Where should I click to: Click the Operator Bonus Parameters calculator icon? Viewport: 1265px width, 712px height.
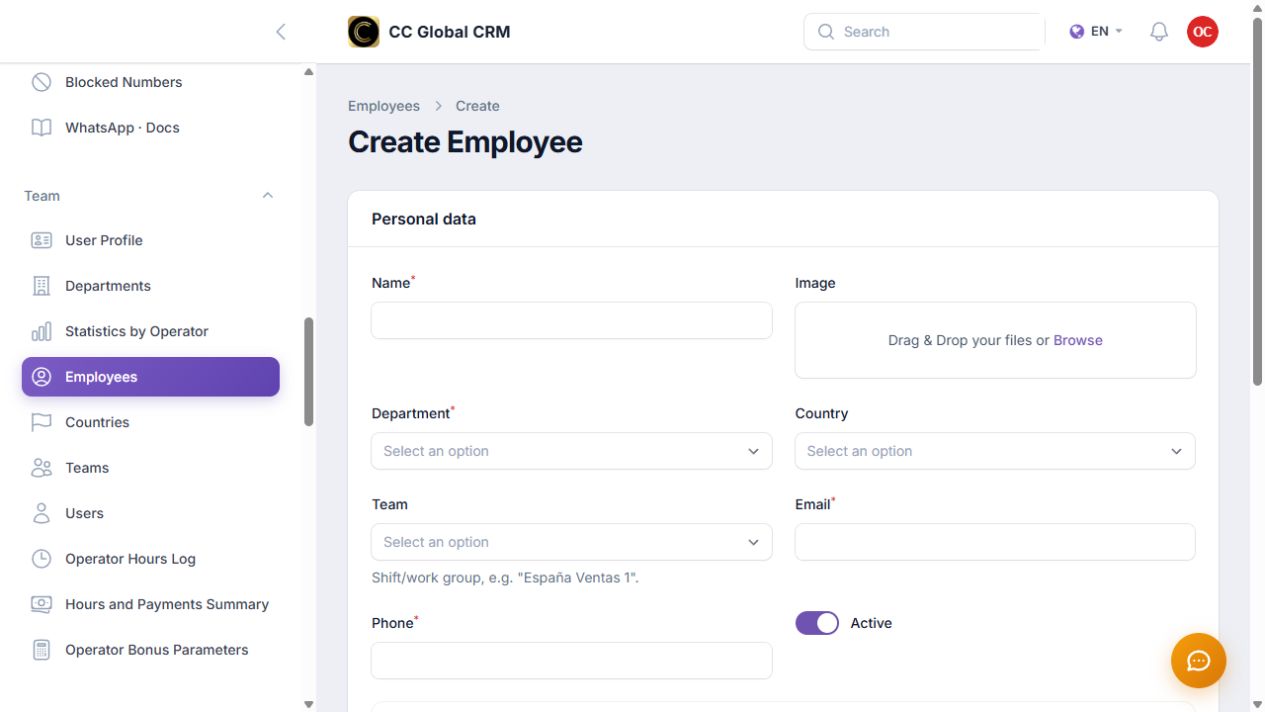pos(41,650)
